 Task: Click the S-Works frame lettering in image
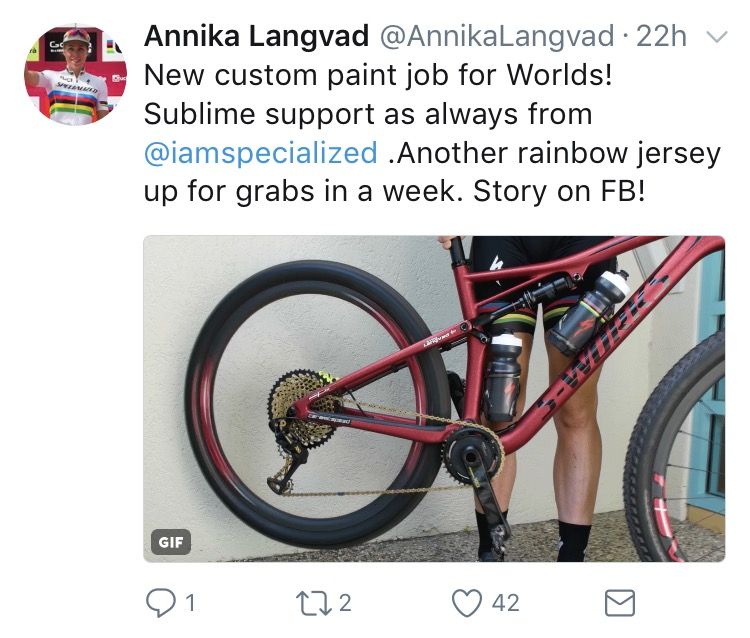[x=604, y=342]
